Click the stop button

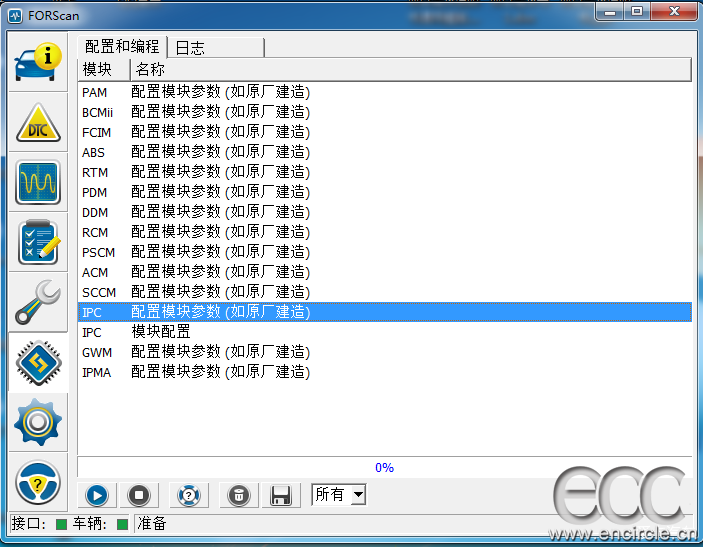click(x=139, y=495)
